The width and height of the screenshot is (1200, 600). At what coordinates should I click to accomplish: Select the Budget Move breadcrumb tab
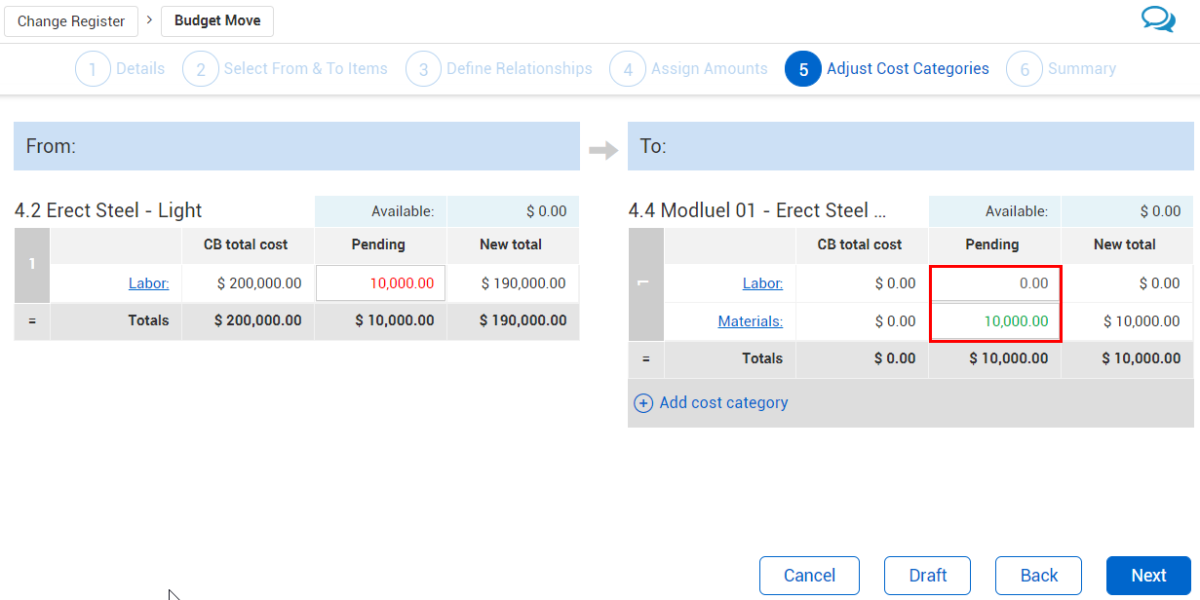coord(217,21)
